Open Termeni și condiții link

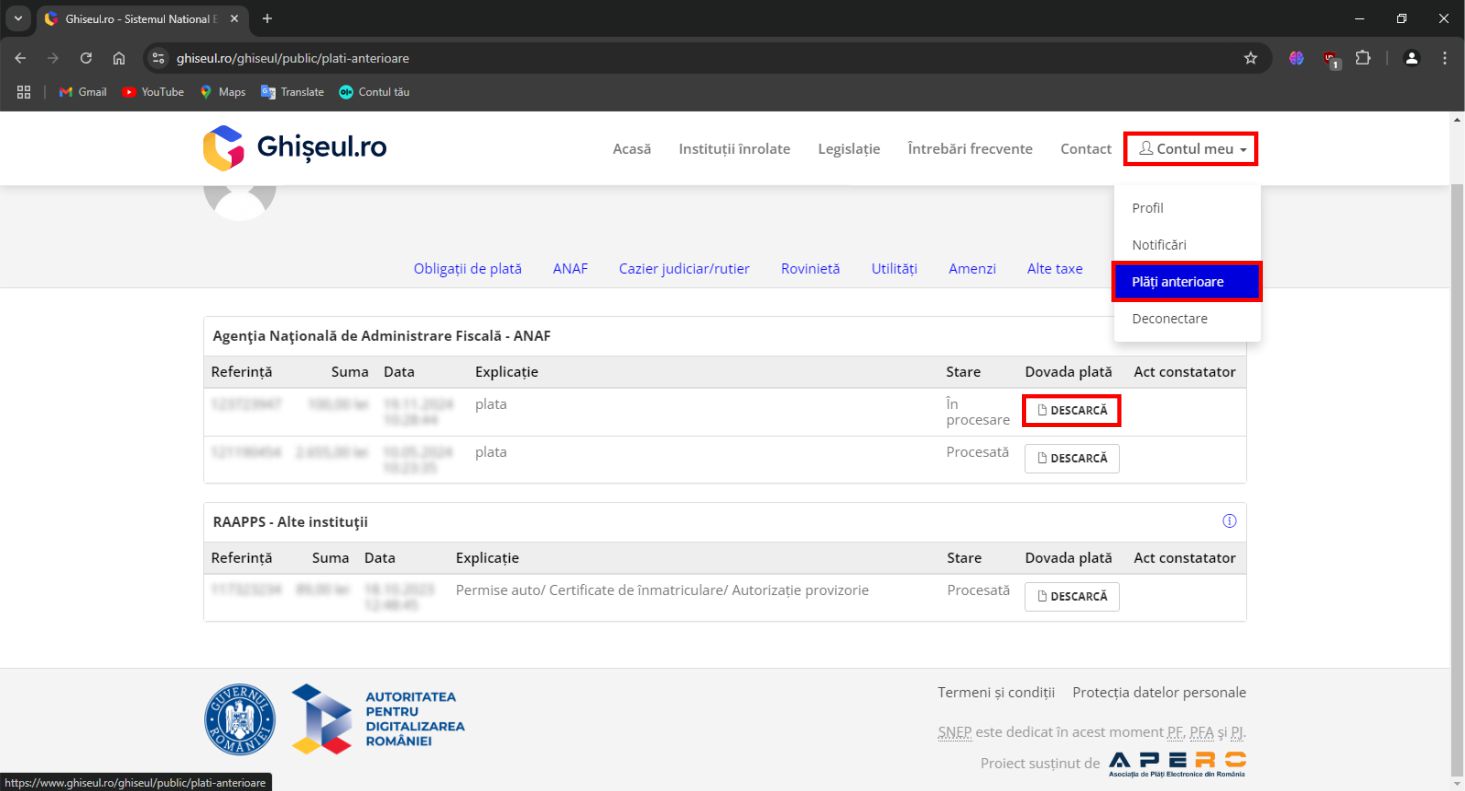point(995,692)
